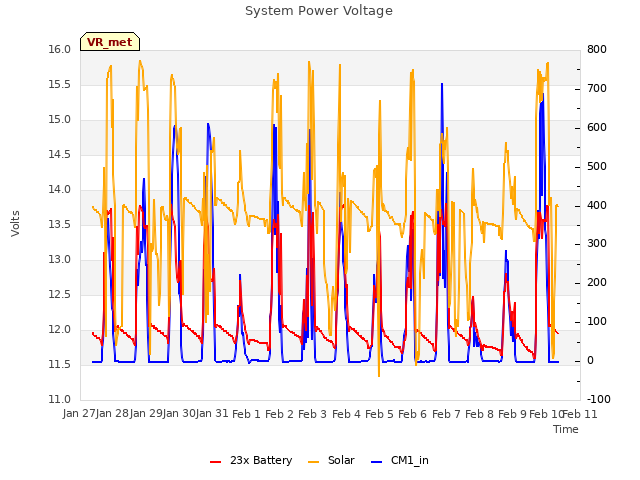Click the blue CM1_in legend swatch
This screenshot has width=640, height=480.
(376, 462)
